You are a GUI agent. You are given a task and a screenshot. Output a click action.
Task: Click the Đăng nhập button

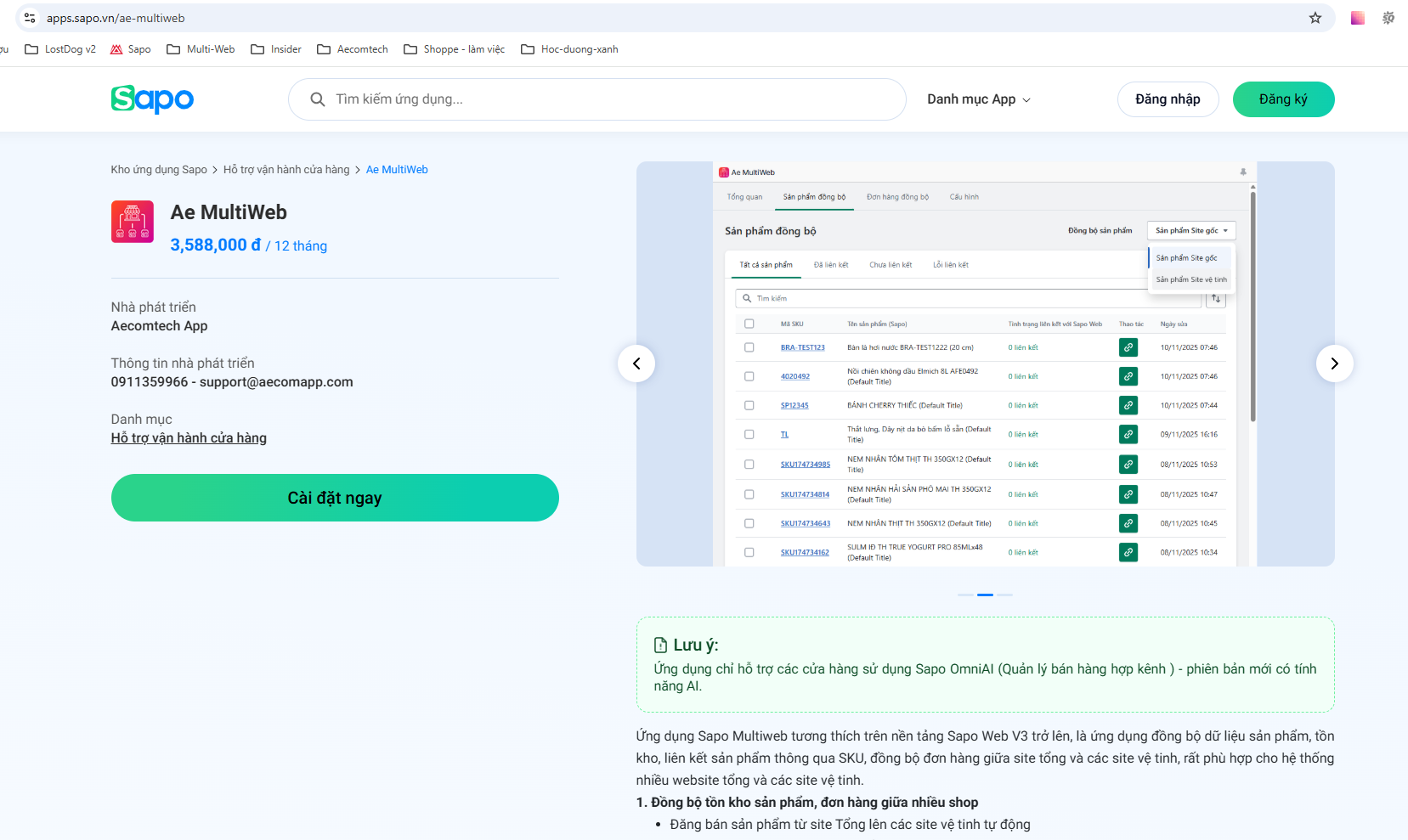pyautogui.click(x=1168, y=99)
